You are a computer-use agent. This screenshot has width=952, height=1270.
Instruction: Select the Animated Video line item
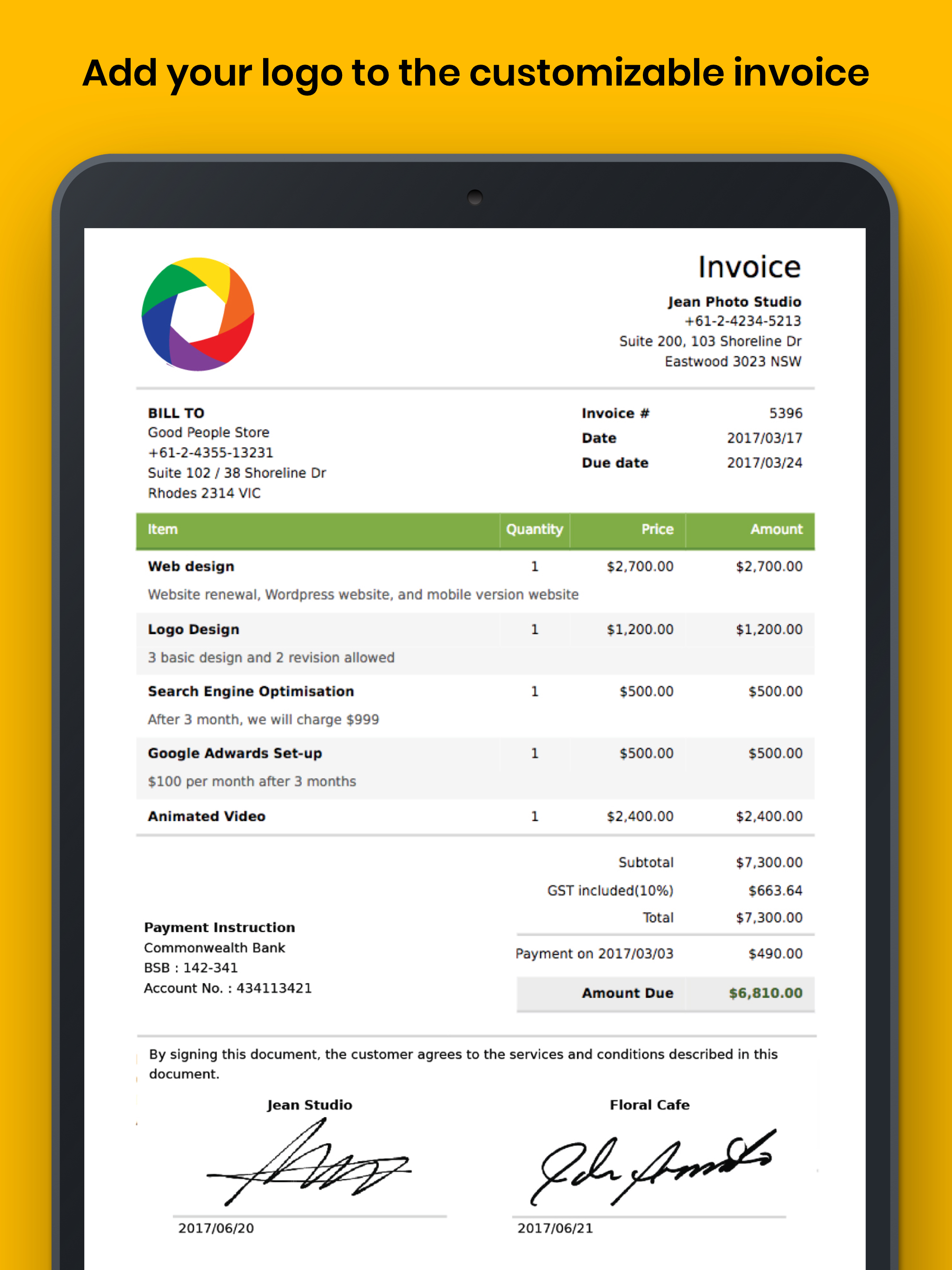click(x=207, y=816)
